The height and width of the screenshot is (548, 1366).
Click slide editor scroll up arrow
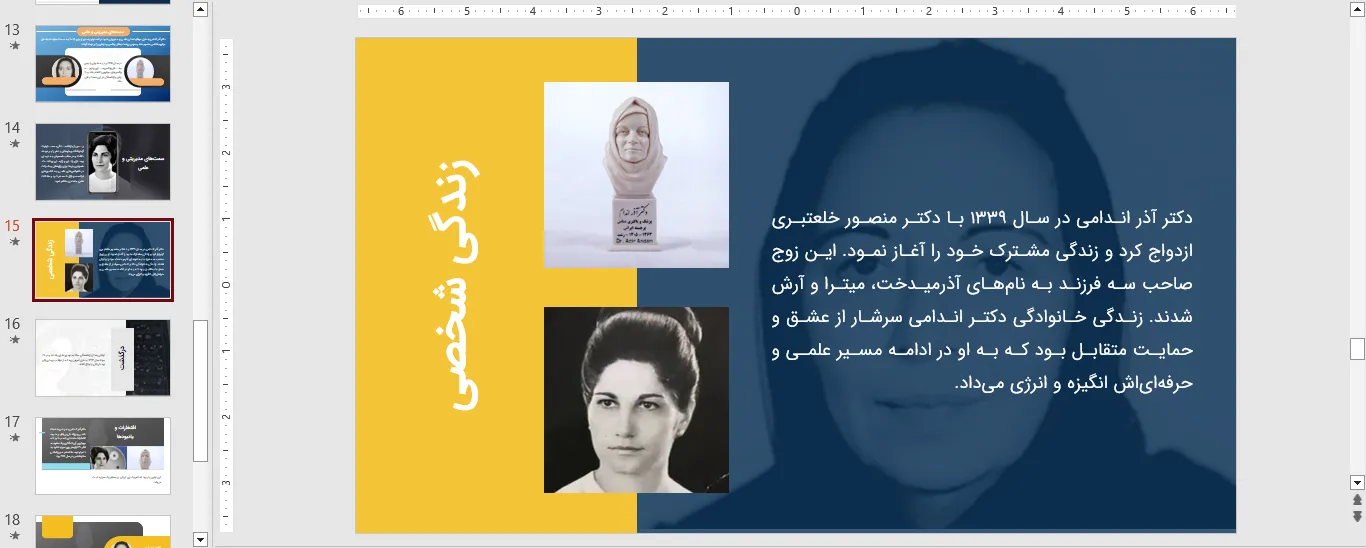pos(1357,10)
